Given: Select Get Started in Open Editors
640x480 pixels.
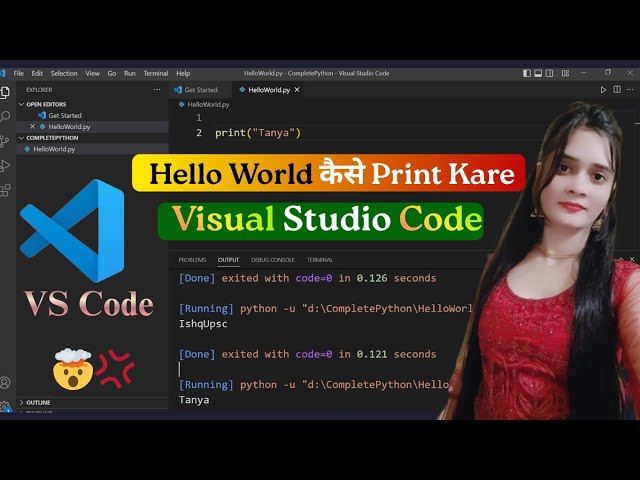Looking at the screenshot, I should click(92, 116).
